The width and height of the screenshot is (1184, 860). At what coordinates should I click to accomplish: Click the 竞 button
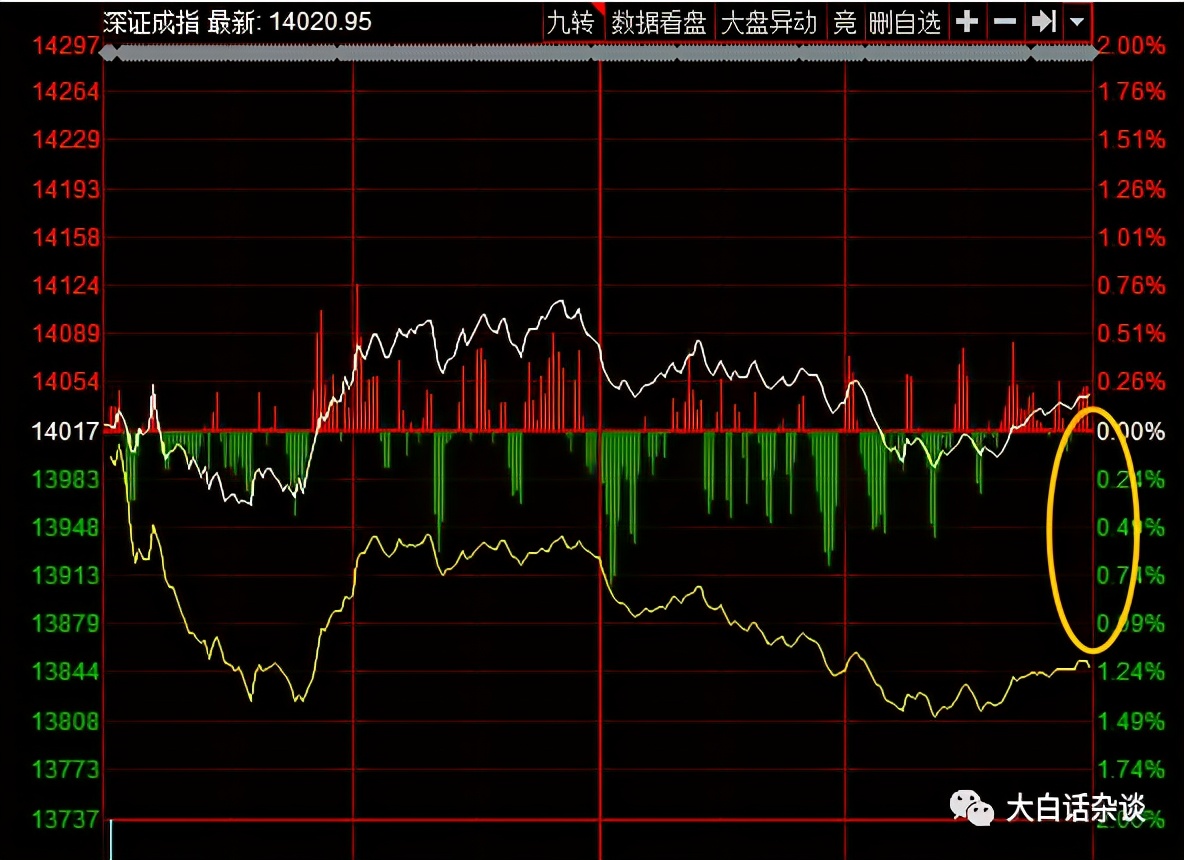point(844,23)
